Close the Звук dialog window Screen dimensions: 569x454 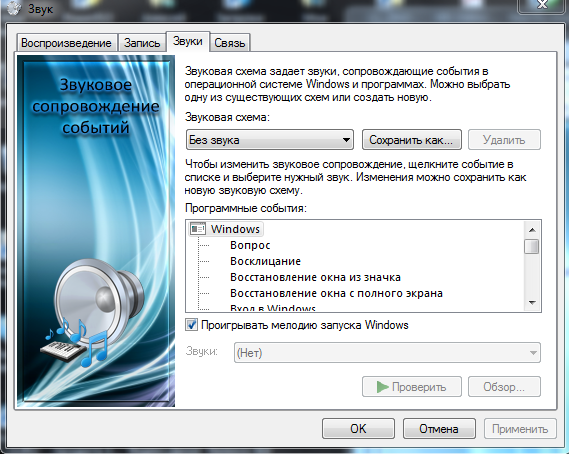click(x=542, y=5)
